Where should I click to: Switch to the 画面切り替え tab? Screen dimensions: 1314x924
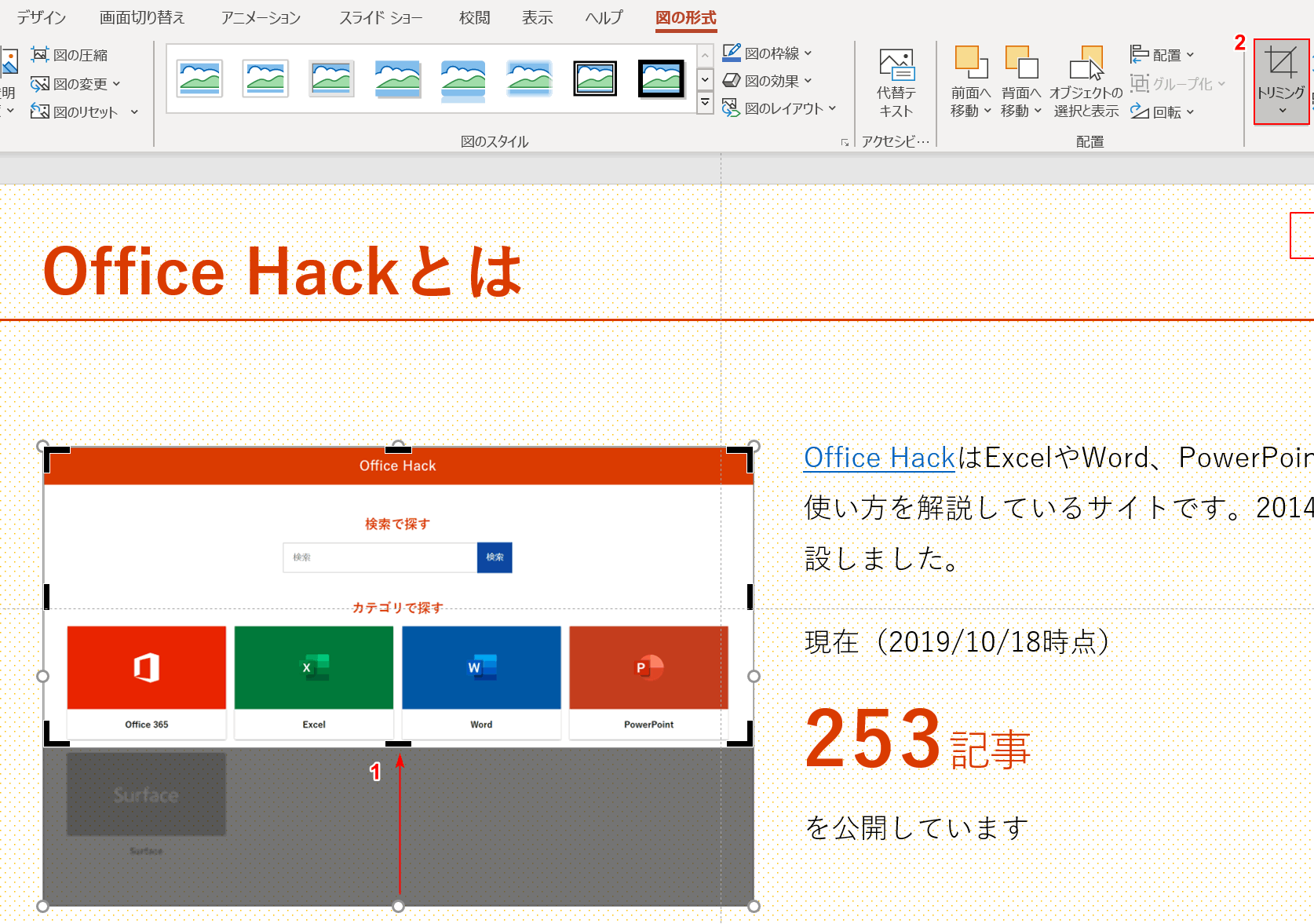142,17
